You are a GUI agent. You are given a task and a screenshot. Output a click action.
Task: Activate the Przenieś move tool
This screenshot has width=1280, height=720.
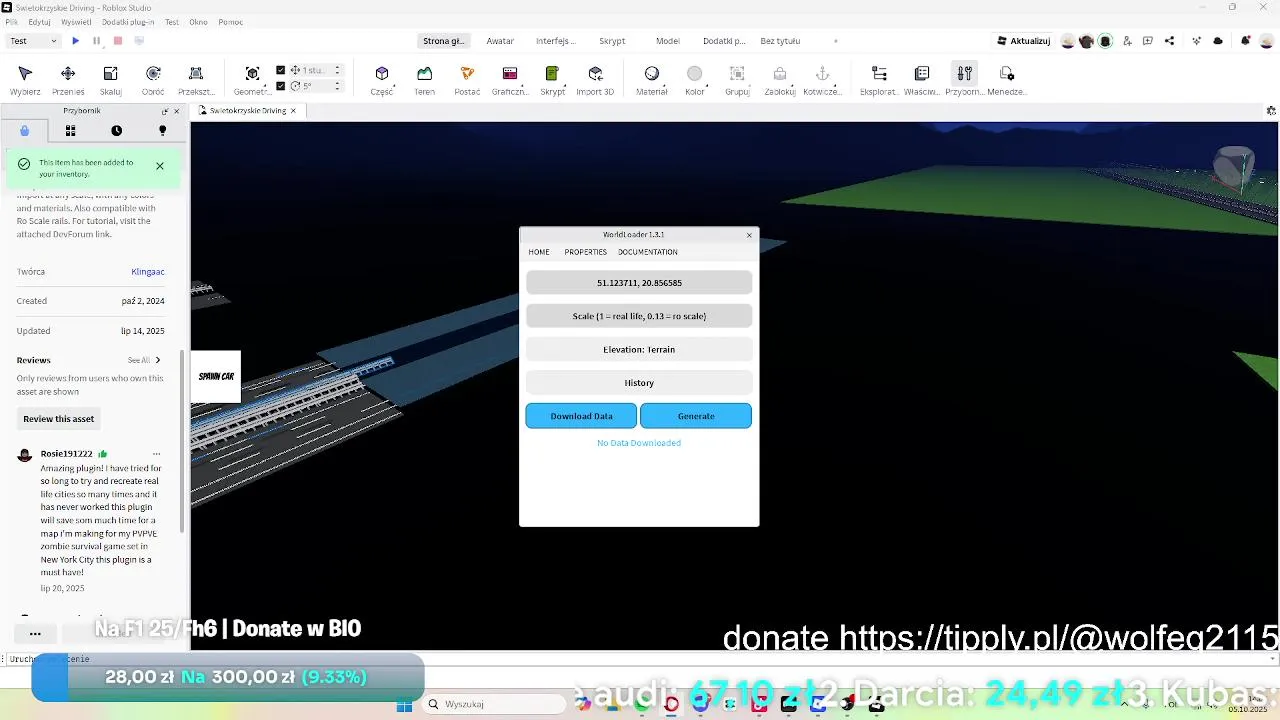click(68, 80)
